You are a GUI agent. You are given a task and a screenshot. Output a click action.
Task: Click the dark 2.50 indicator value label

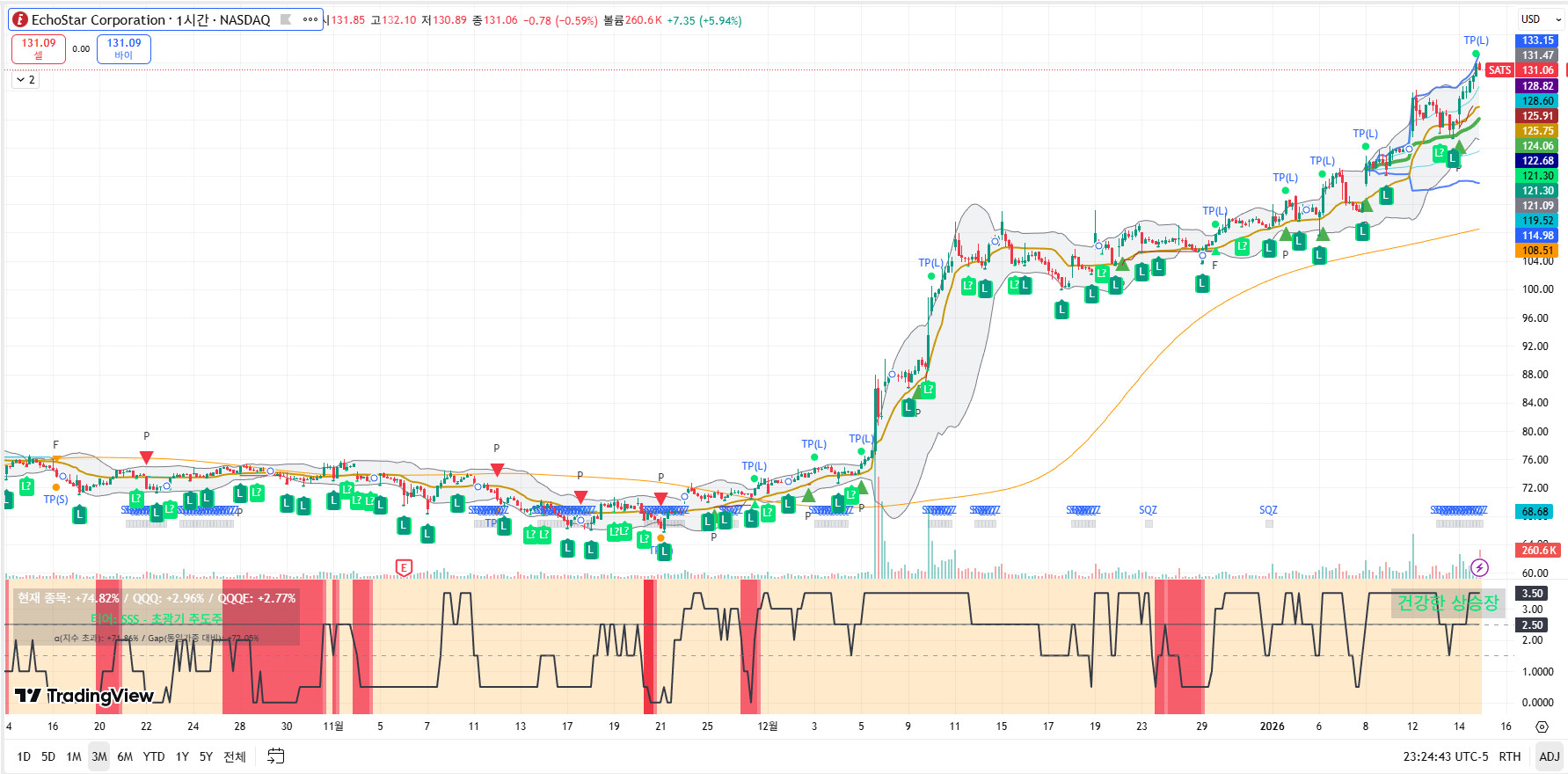click(1533, 625)
